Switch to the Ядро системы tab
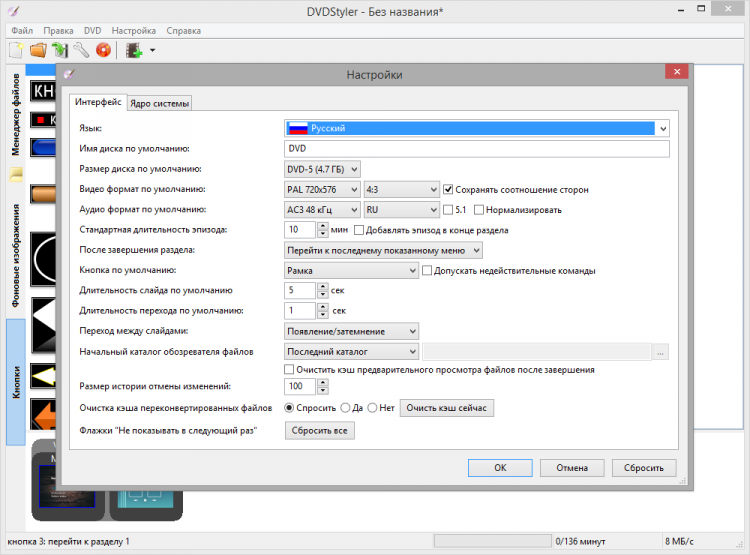This screenshot has height=555, width=750. click(x=159, y=103)
